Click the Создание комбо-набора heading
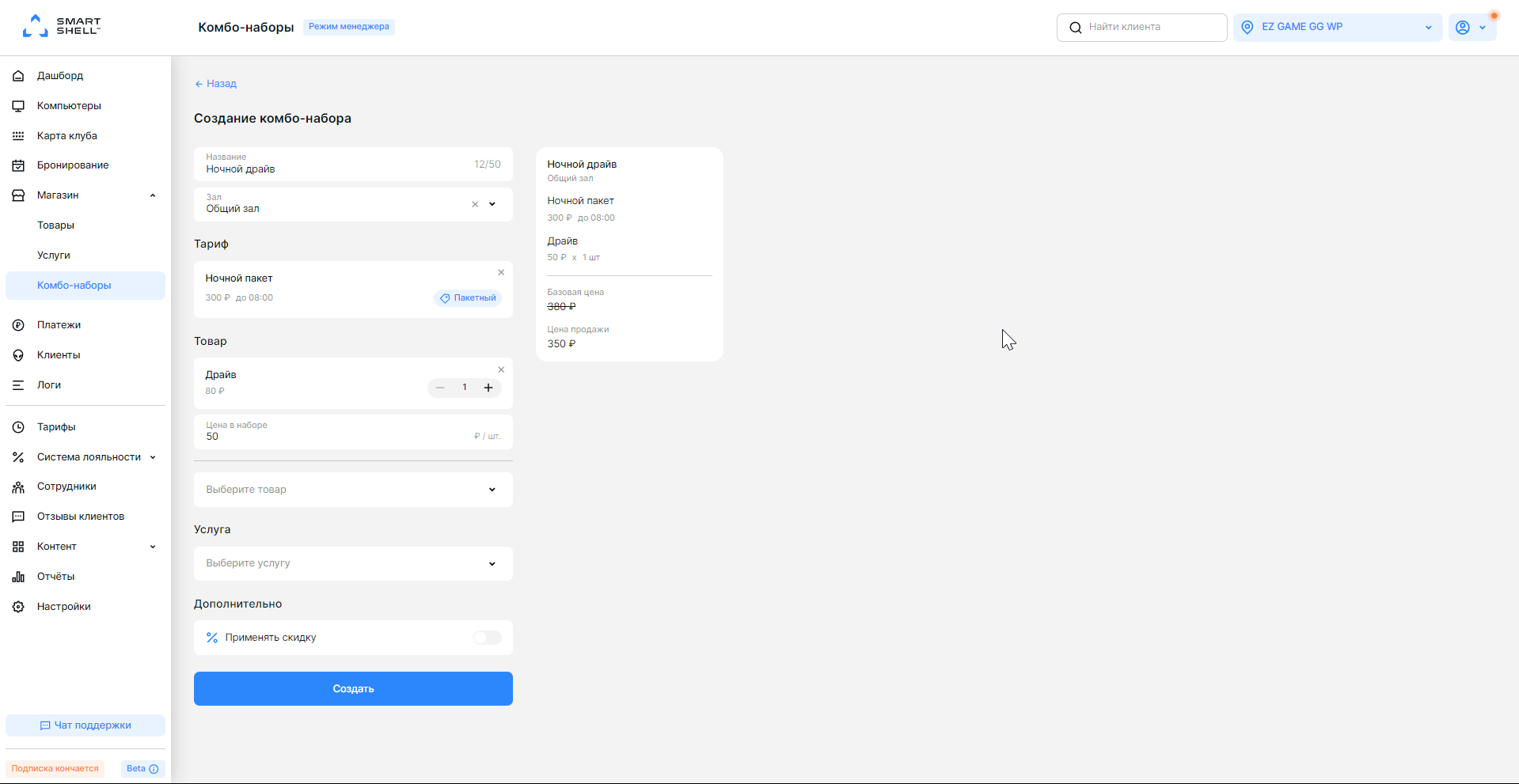The image size is (1519, 784). pyautogui.click(x=272, y=119)
